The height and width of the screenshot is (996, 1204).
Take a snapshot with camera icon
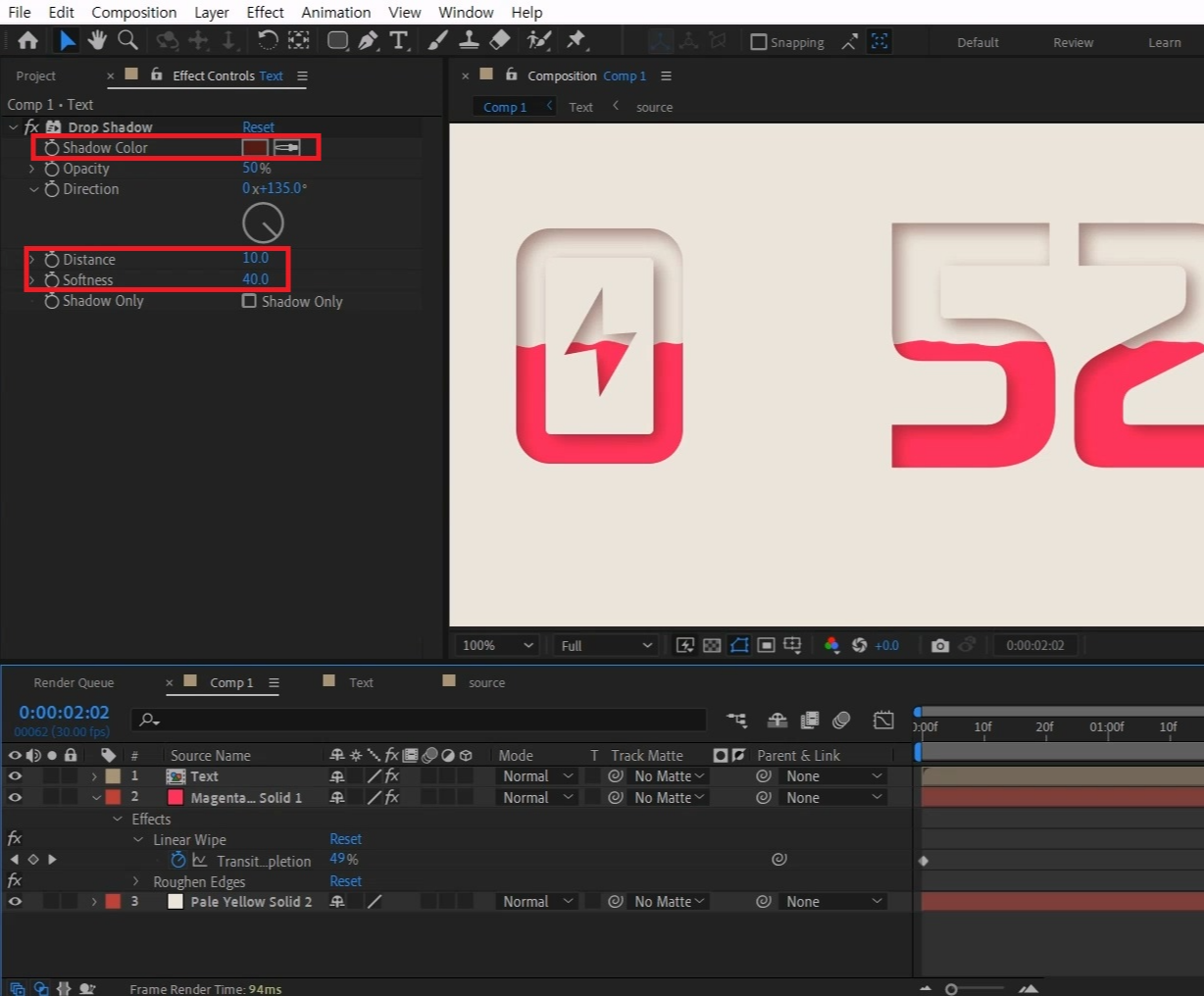point(940,645)
